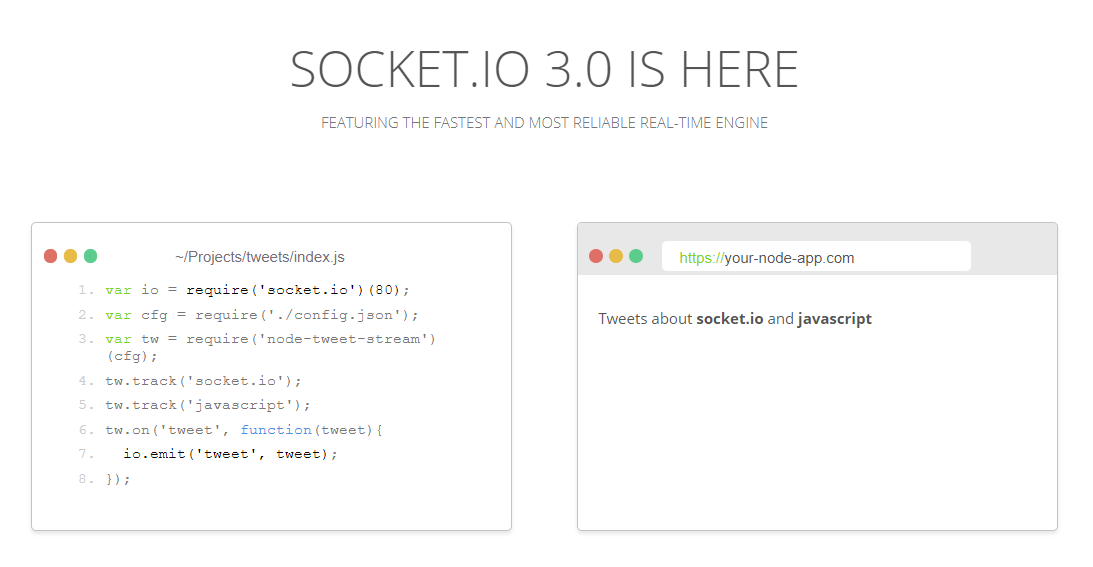Click the ~/Projects/tweets/index.js file title

[260, 257]
